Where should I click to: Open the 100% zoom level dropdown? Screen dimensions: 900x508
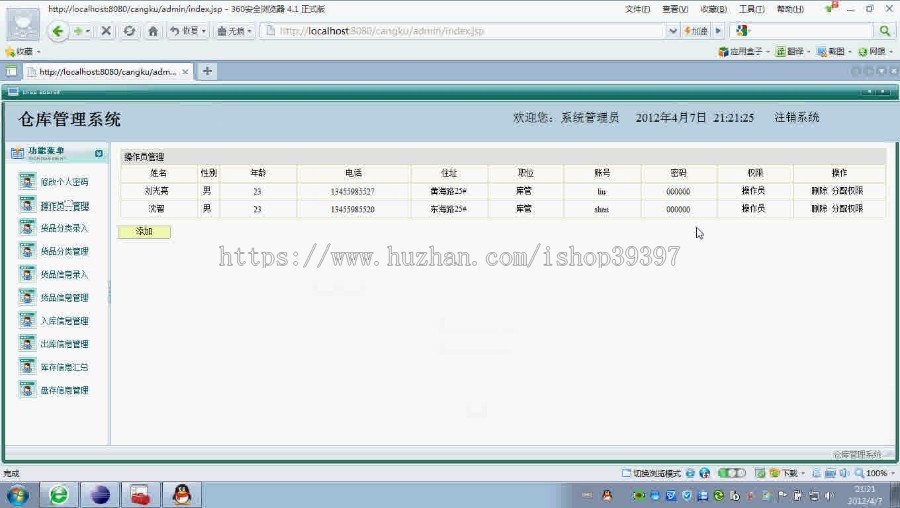point(875,473)
